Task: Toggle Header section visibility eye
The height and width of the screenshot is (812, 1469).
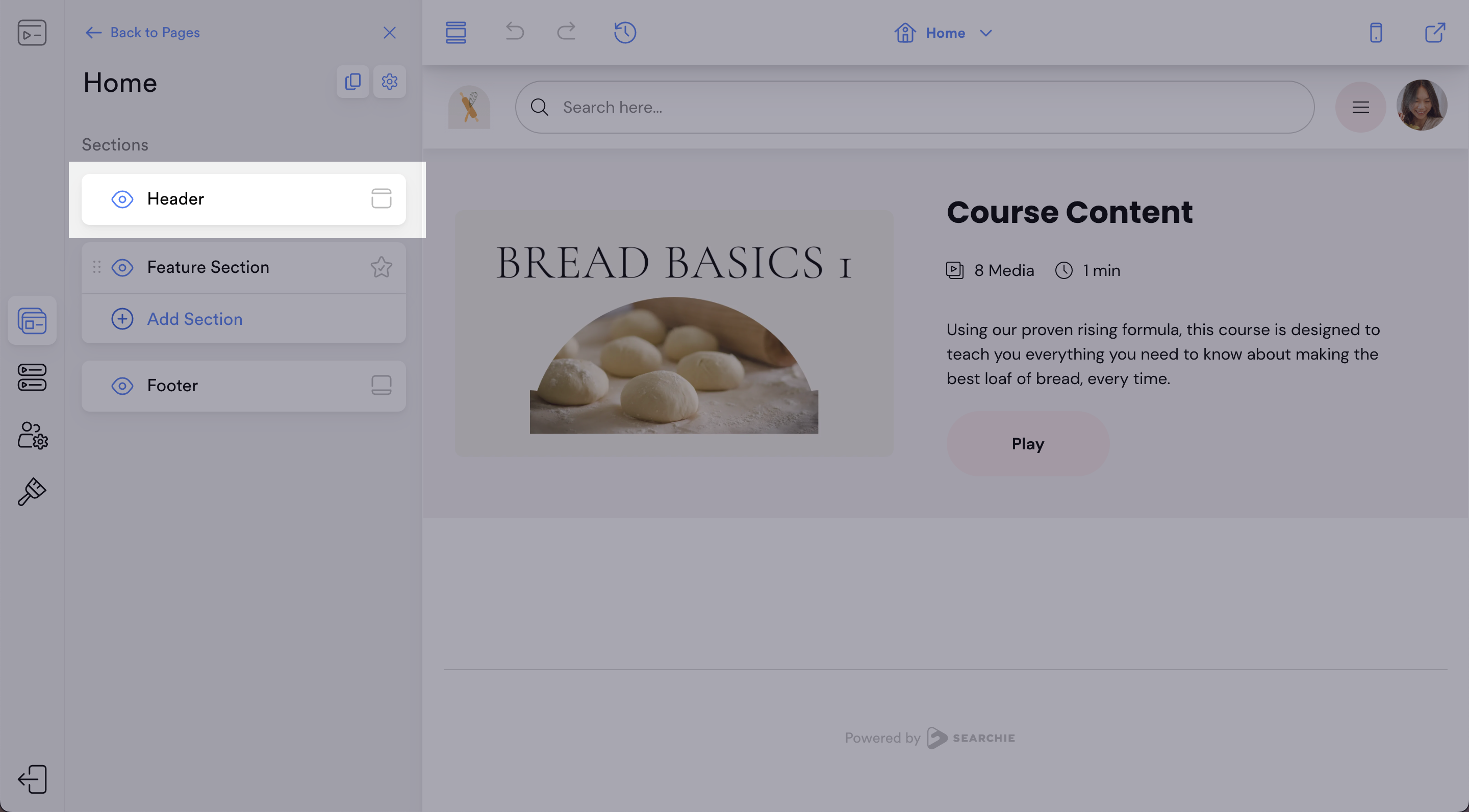Action: (122, 199)
